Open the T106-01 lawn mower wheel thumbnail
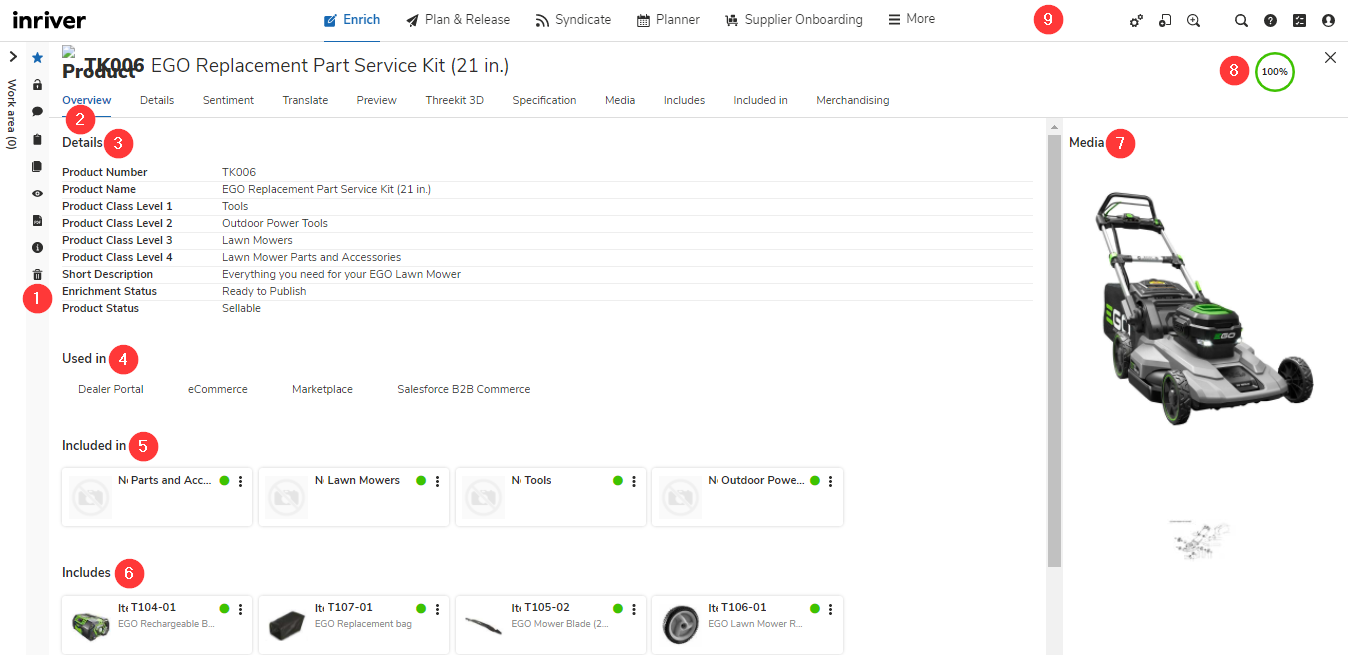1348x655 pixels. [681, 625]
